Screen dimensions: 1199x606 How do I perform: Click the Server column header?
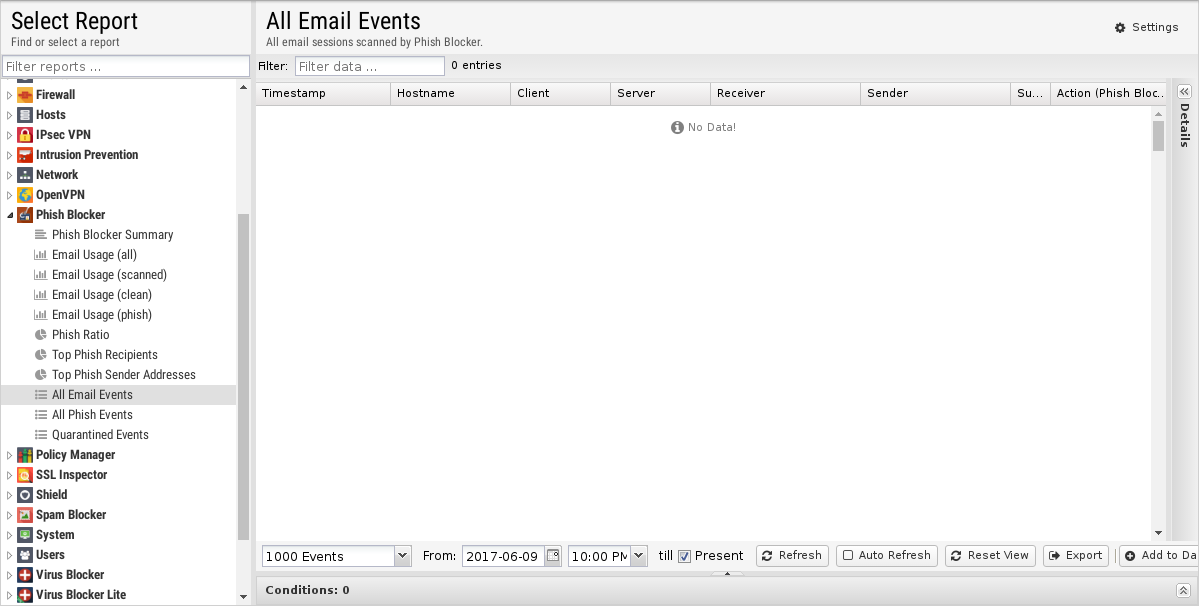(x=661, y=93)
